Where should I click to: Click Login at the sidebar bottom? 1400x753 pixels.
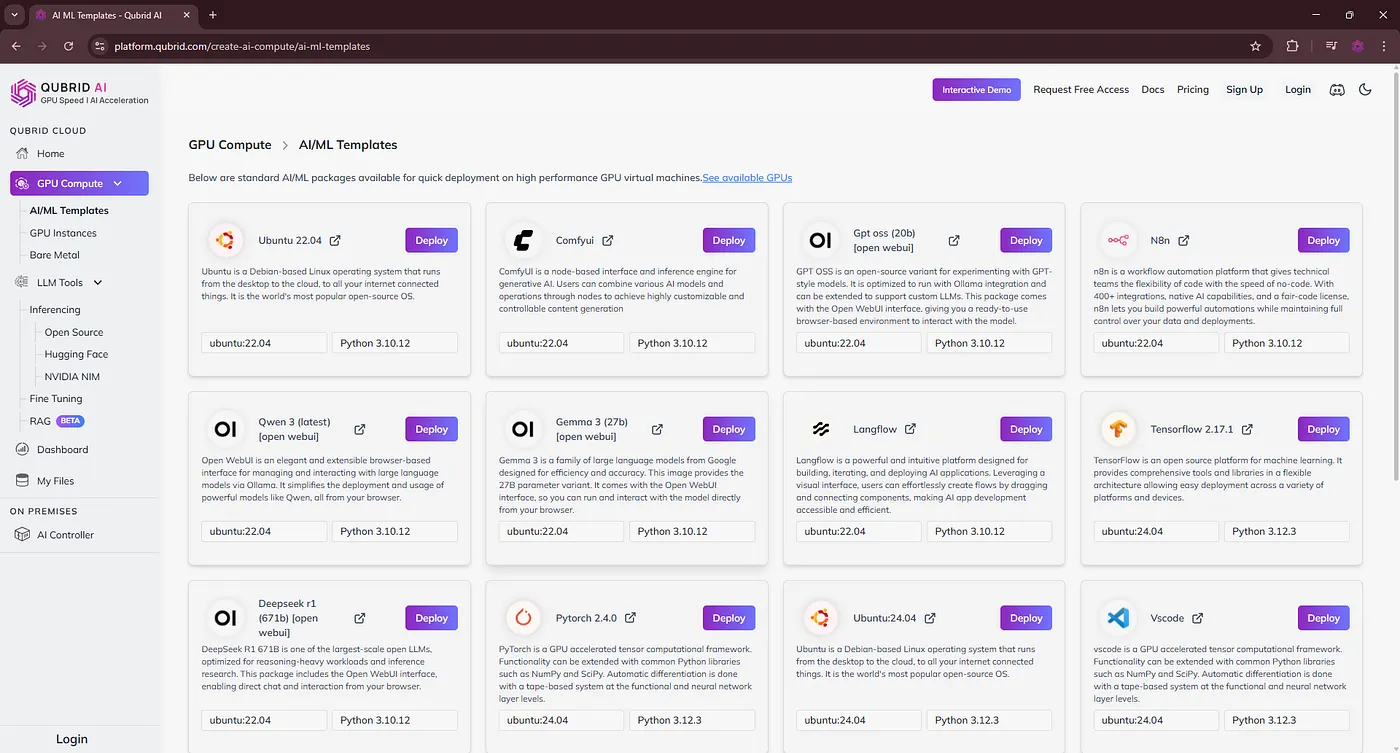72,739
